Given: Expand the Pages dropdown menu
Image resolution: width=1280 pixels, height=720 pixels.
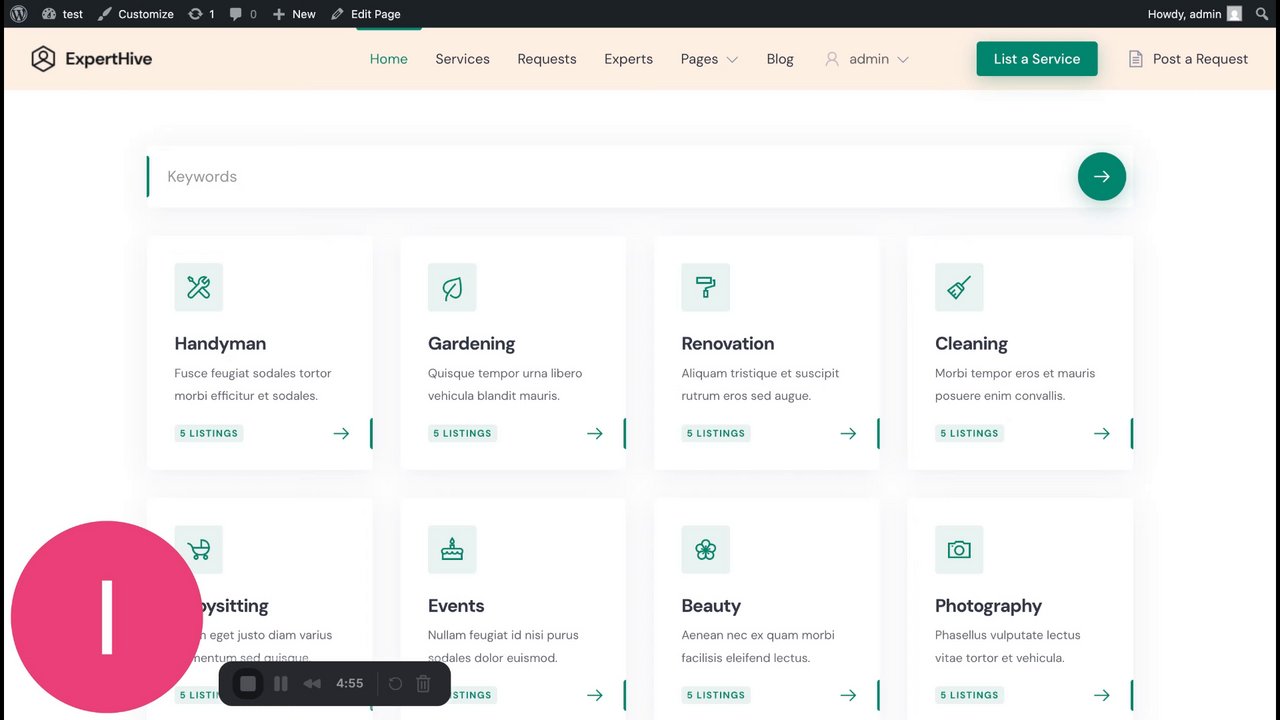Looking at the screenshot, I should (709, 59).
